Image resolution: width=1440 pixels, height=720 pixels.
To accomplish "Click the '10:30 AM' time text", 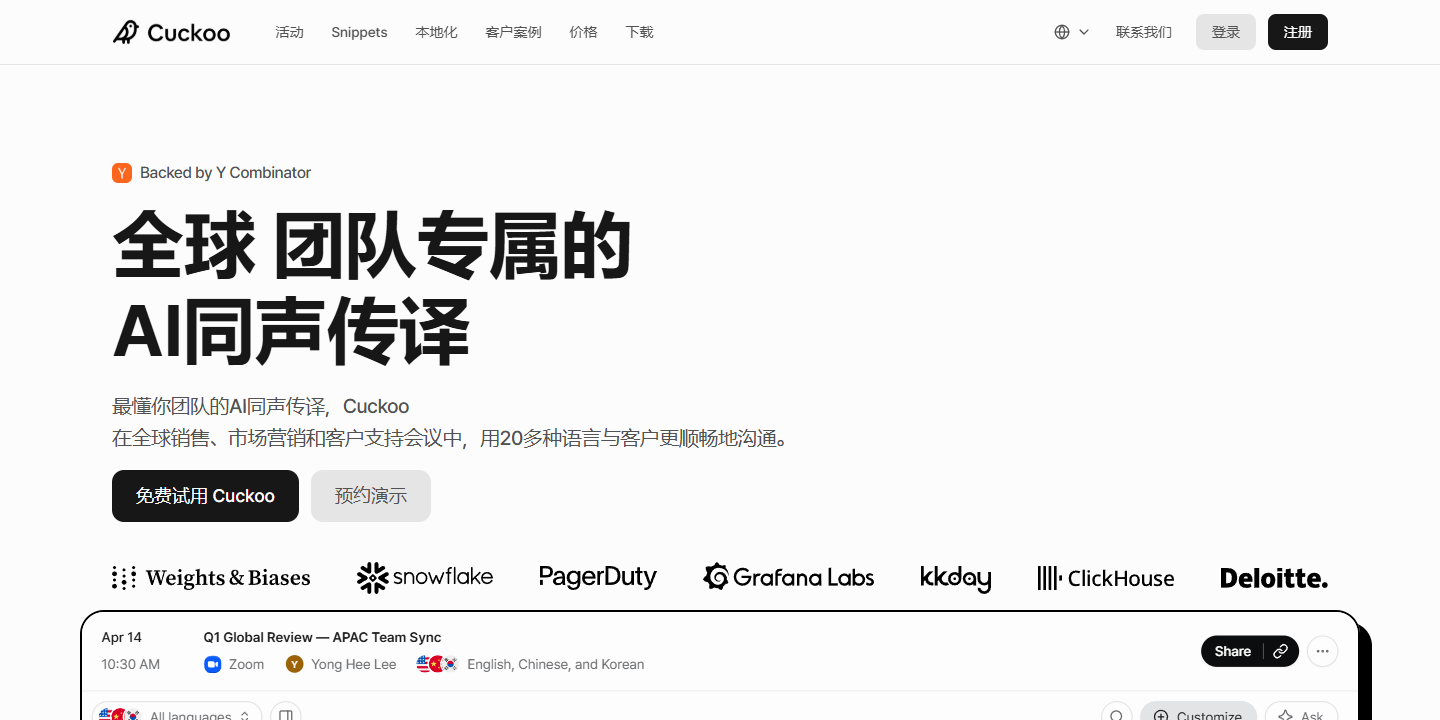I will 131,664.
